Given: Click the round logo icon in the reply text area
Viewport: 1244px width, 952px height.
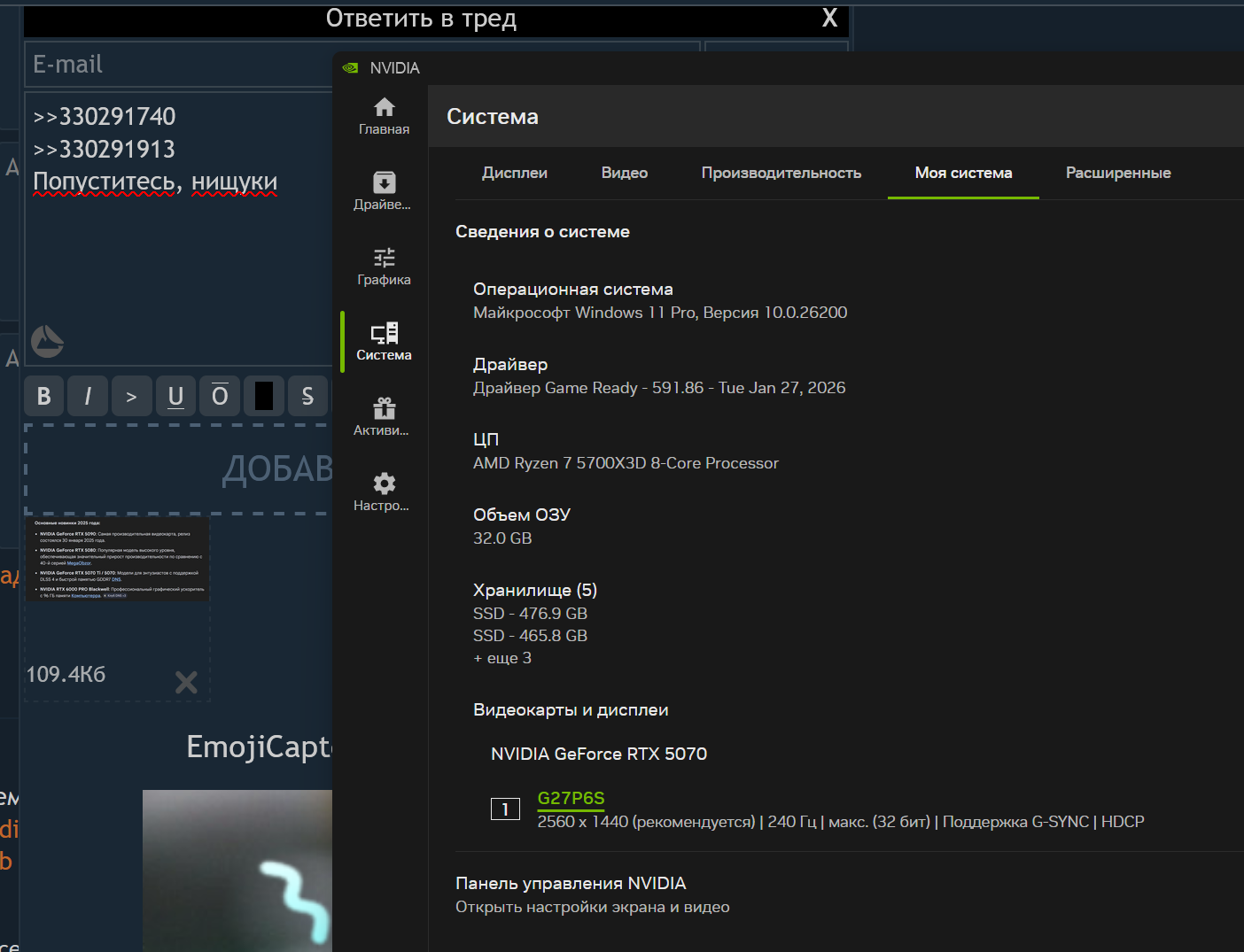Looking at the screenshot, I should (x=48, y=341).
